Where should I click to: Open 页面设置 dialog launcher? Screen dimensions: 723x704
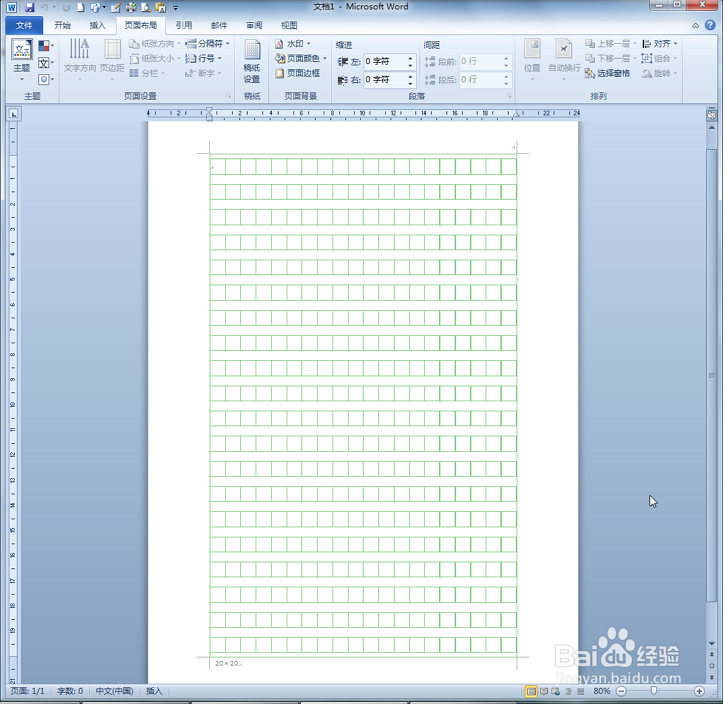coord(228,96)
